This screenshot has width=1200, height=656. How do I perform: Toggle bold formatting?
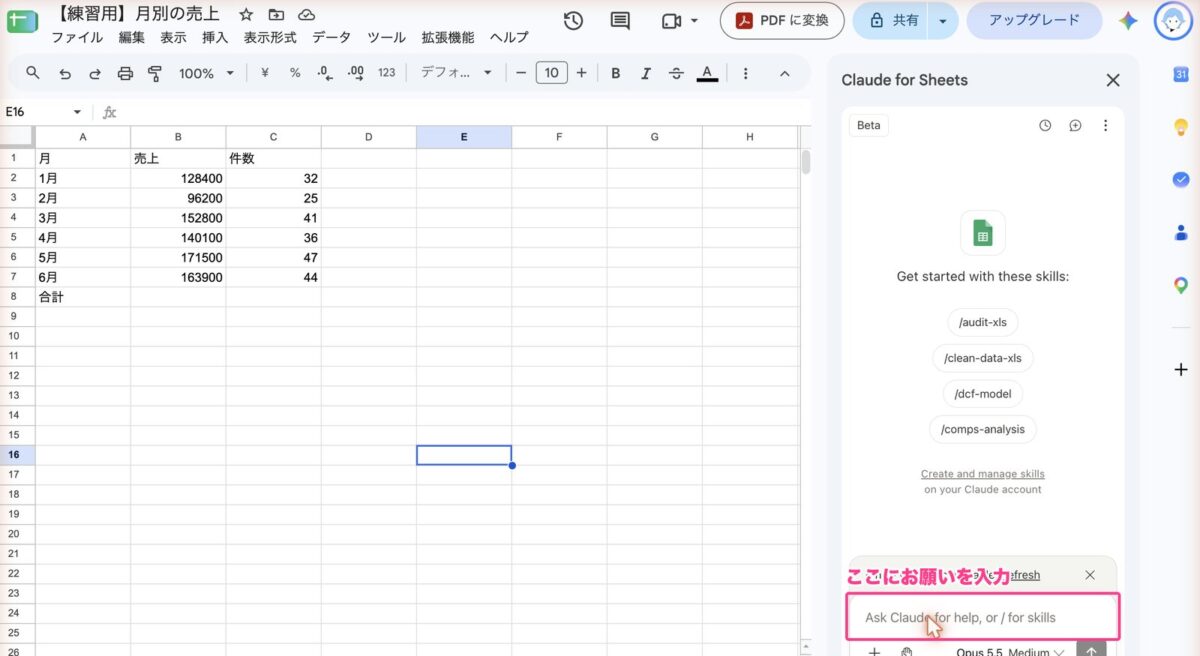pyautogui.click(x=616, y=73)
